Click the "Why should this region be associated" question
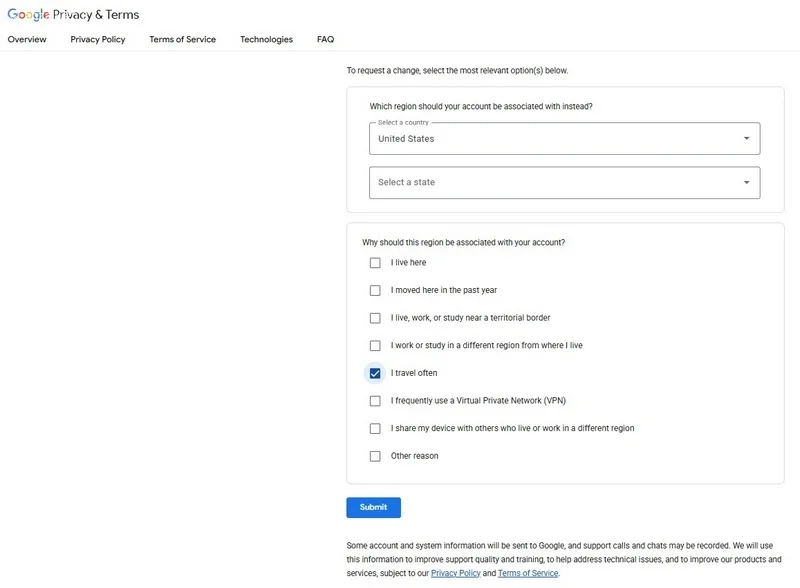Viewport: 800px width, 588px height. [463, 242]
